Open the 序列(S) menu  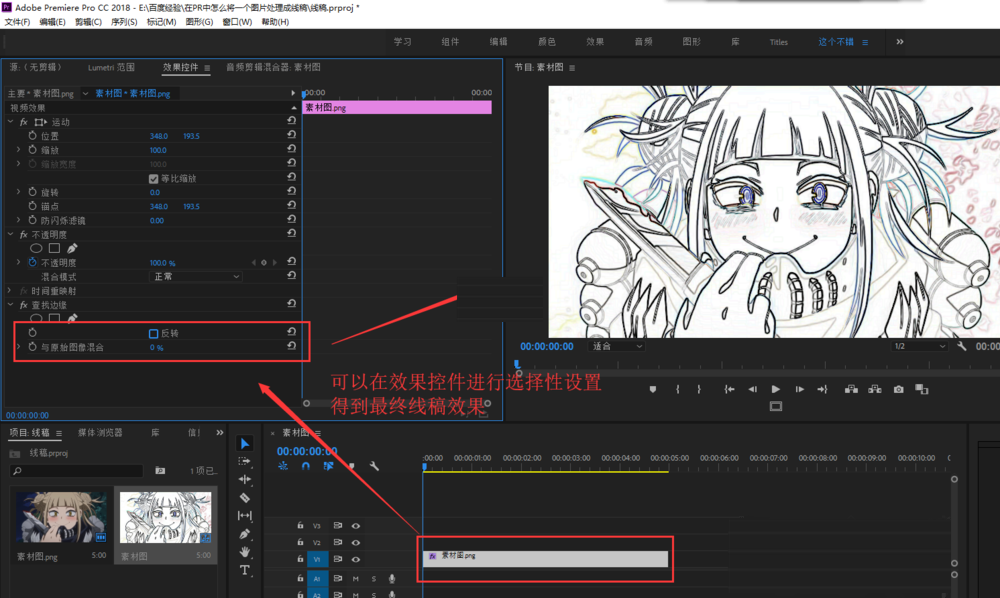click(x=124, y=21)
